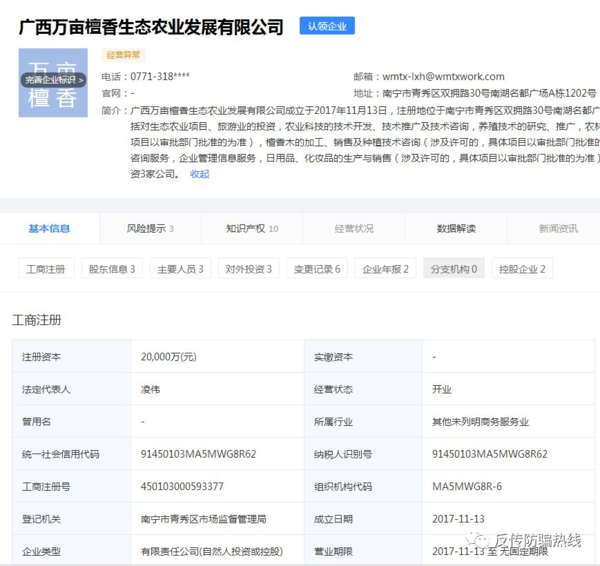Image resolution: width=600 pixels, height=566 pixels.
Task: Click the 经营异常 status tag
Action: 124,55
